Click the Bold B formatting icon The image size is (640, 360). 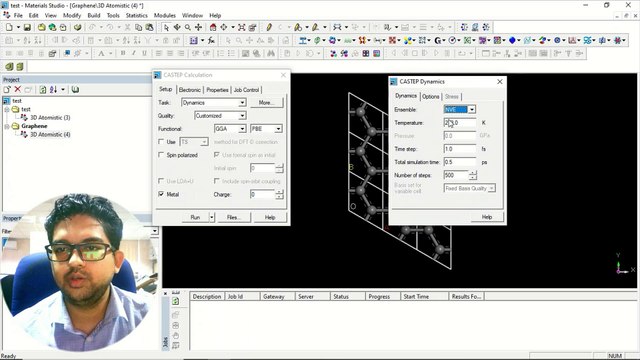click(123, 53)
